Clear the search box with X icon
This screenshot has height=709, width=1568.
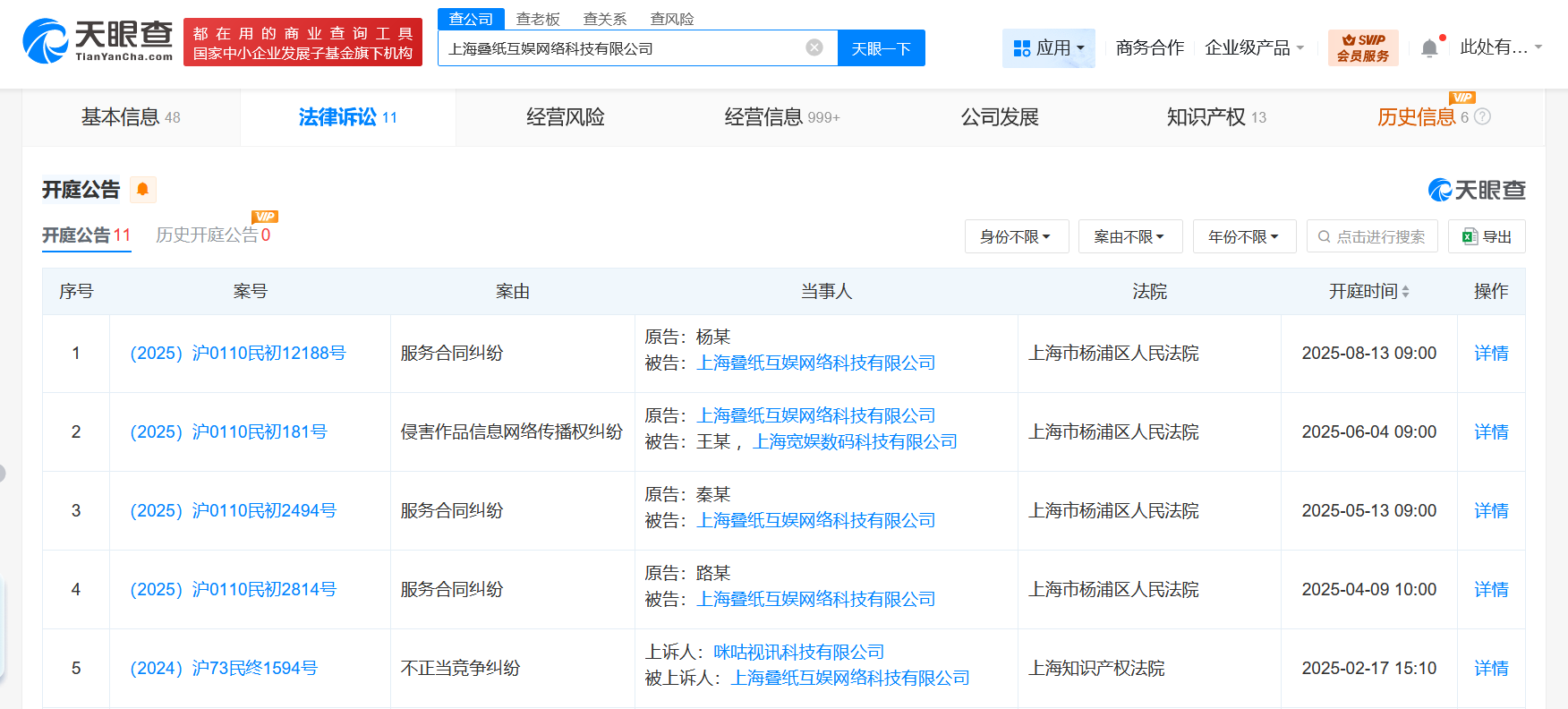tap(814, 47)
